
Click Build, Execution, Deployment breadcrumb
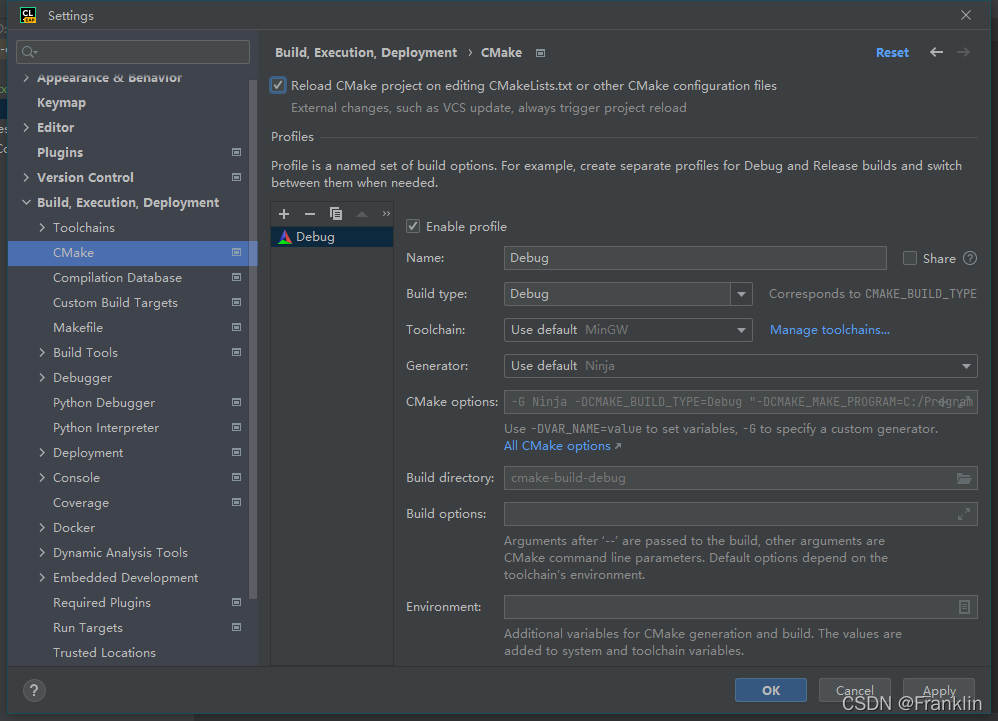pyautogui.click(x=366, y=53)
